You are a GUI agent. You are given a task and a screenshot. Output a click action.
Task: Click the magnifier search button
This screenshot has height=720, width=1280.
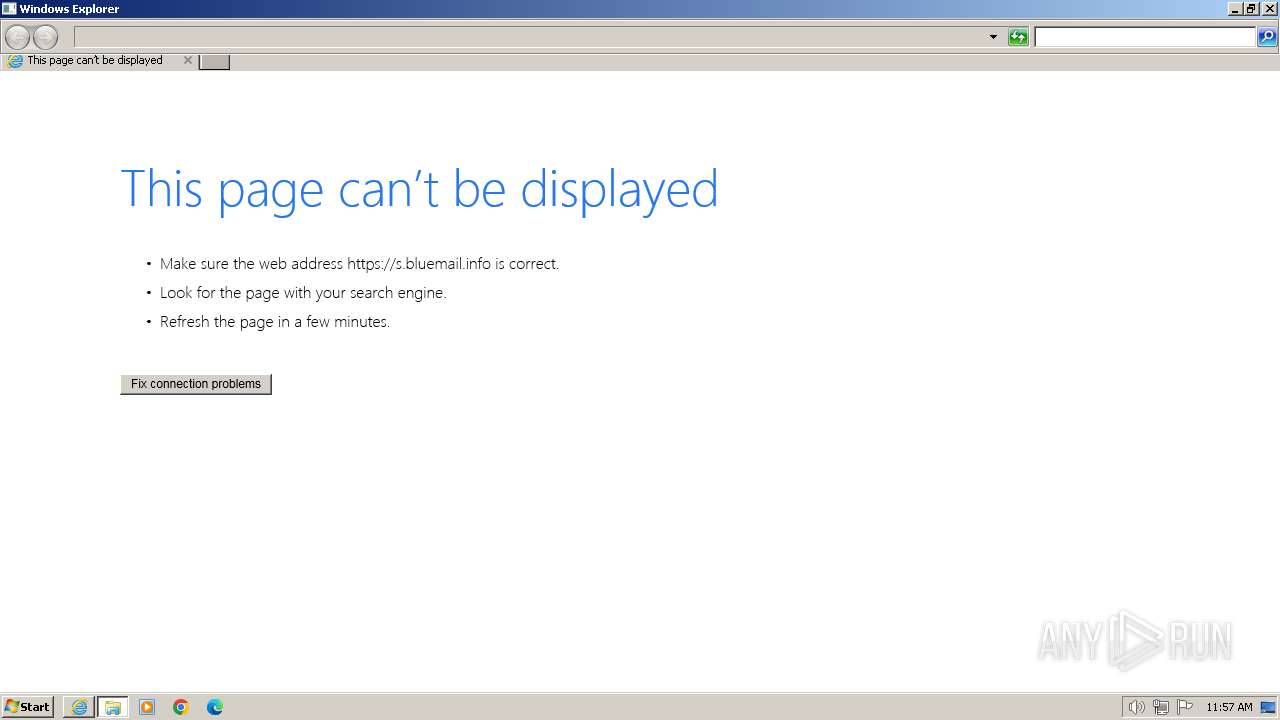tap(1267, 37)
